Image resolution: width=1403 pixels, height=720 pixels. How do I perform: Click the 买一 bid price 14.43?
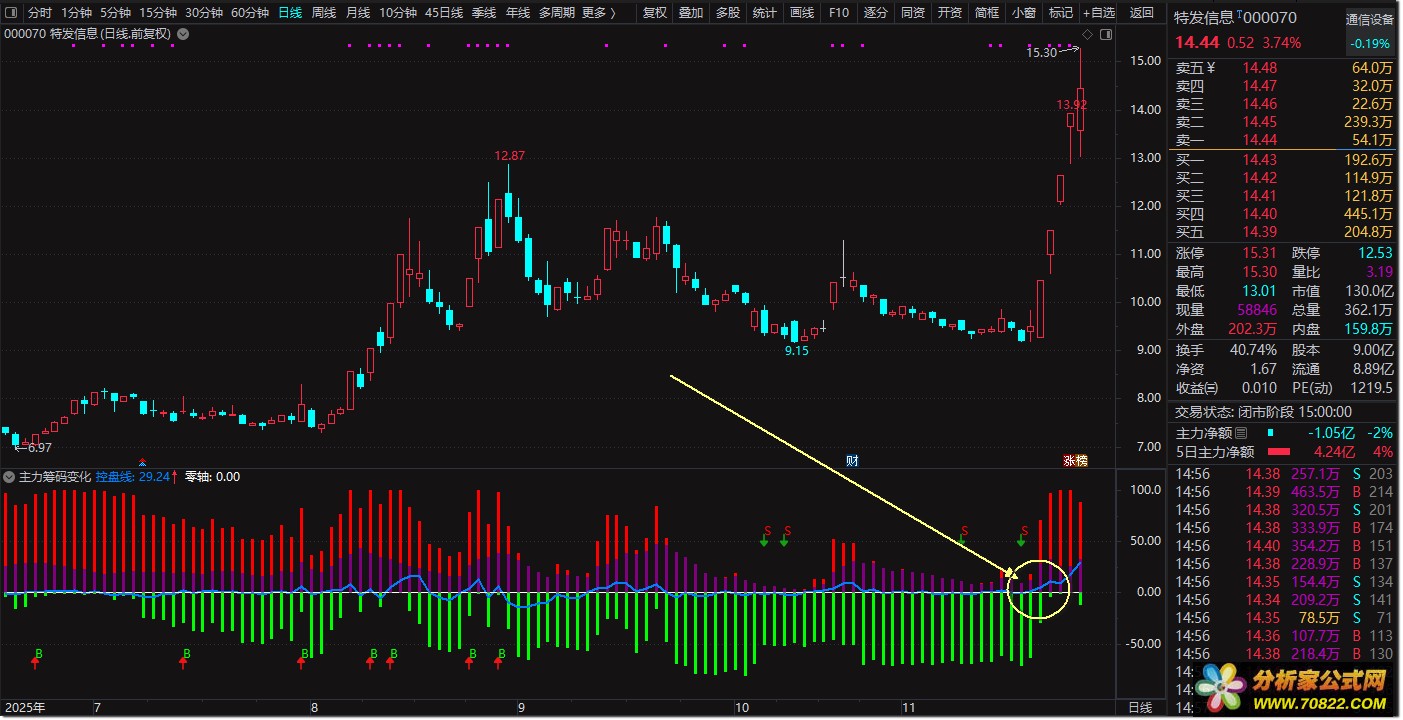pos(1260,160)
